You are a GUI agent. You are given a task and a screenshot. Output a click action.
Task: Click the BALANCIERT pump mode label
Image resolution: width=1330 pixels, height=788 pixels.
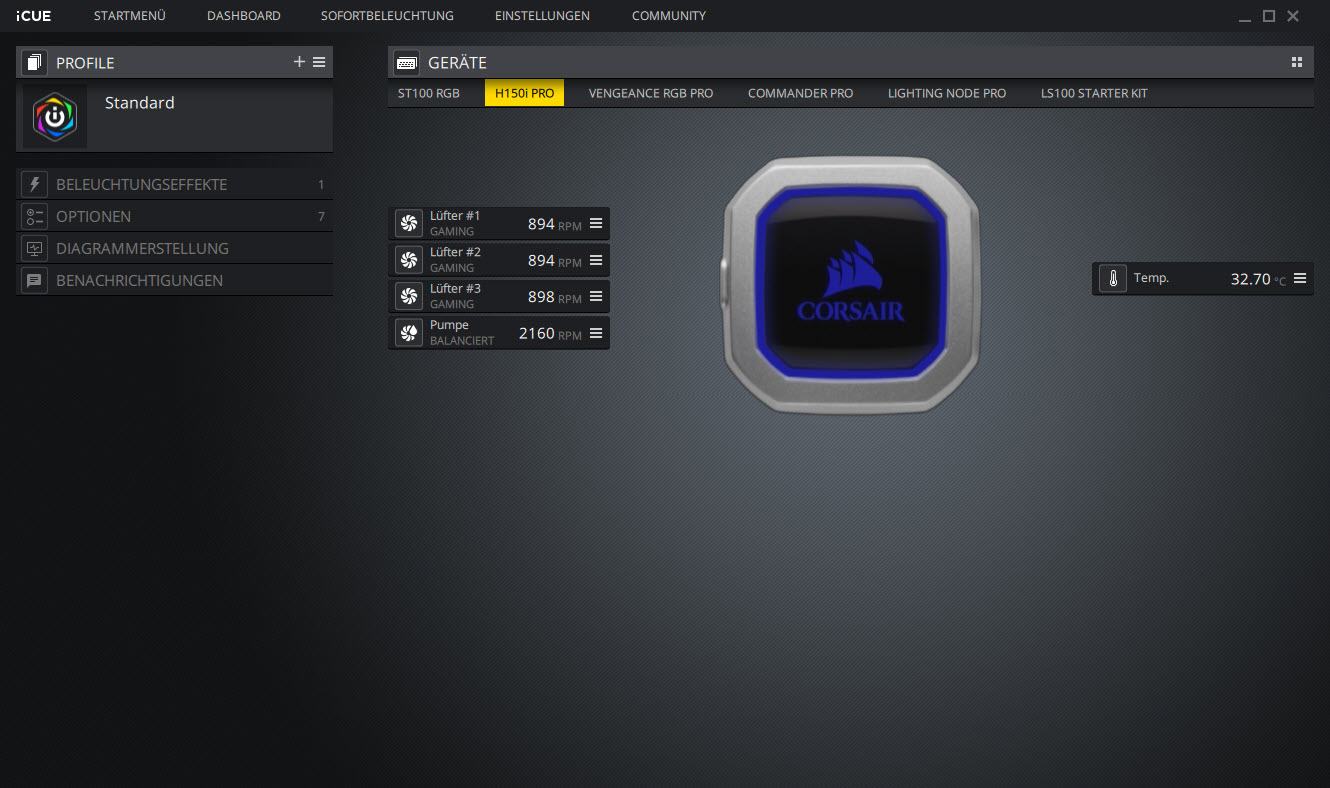[x=462, y=341]
